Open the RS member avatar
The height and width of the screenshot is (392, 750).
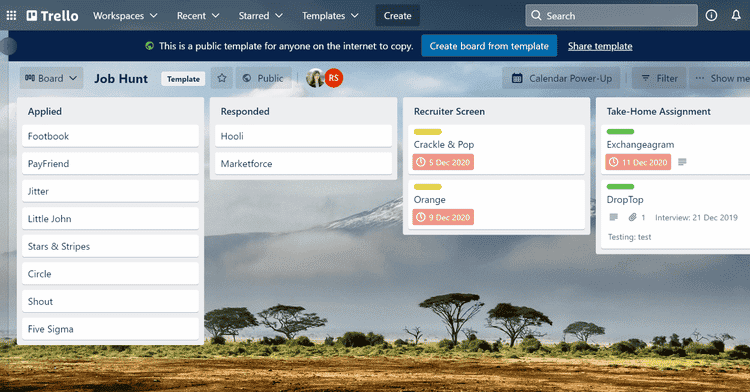pos(334,78)
